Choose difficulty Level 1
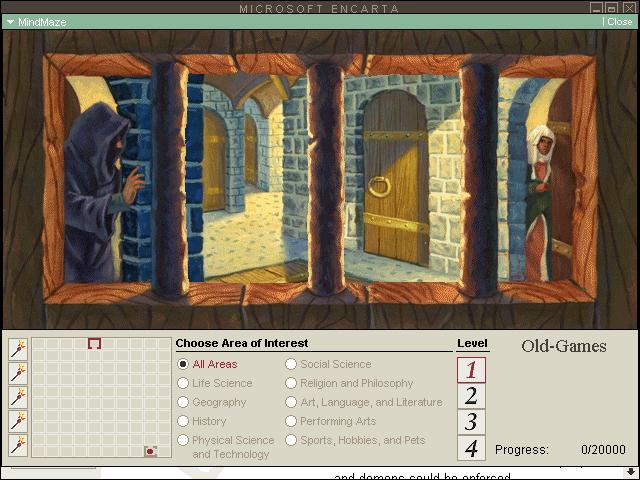640x480 pixels. pos(471,370)
